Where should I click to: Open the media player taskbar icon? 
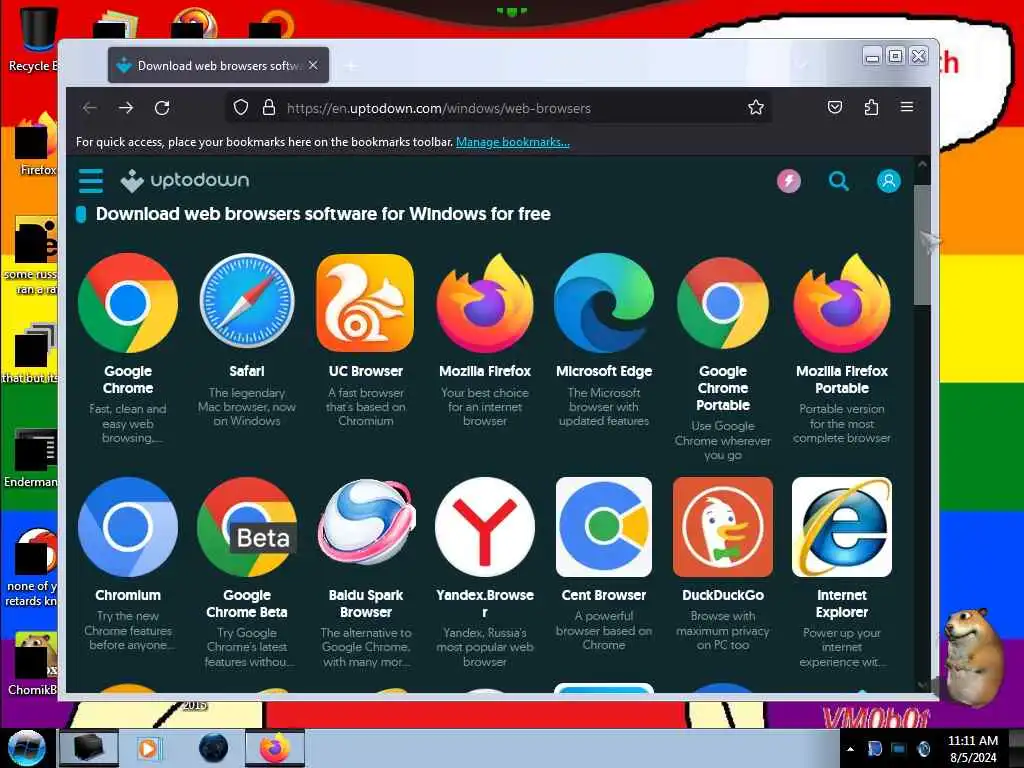[x=148, y=748]
